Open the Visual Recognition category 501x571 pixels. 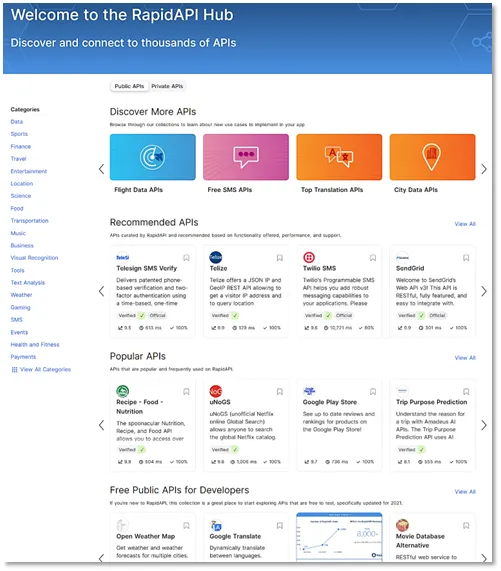[34, 258]
